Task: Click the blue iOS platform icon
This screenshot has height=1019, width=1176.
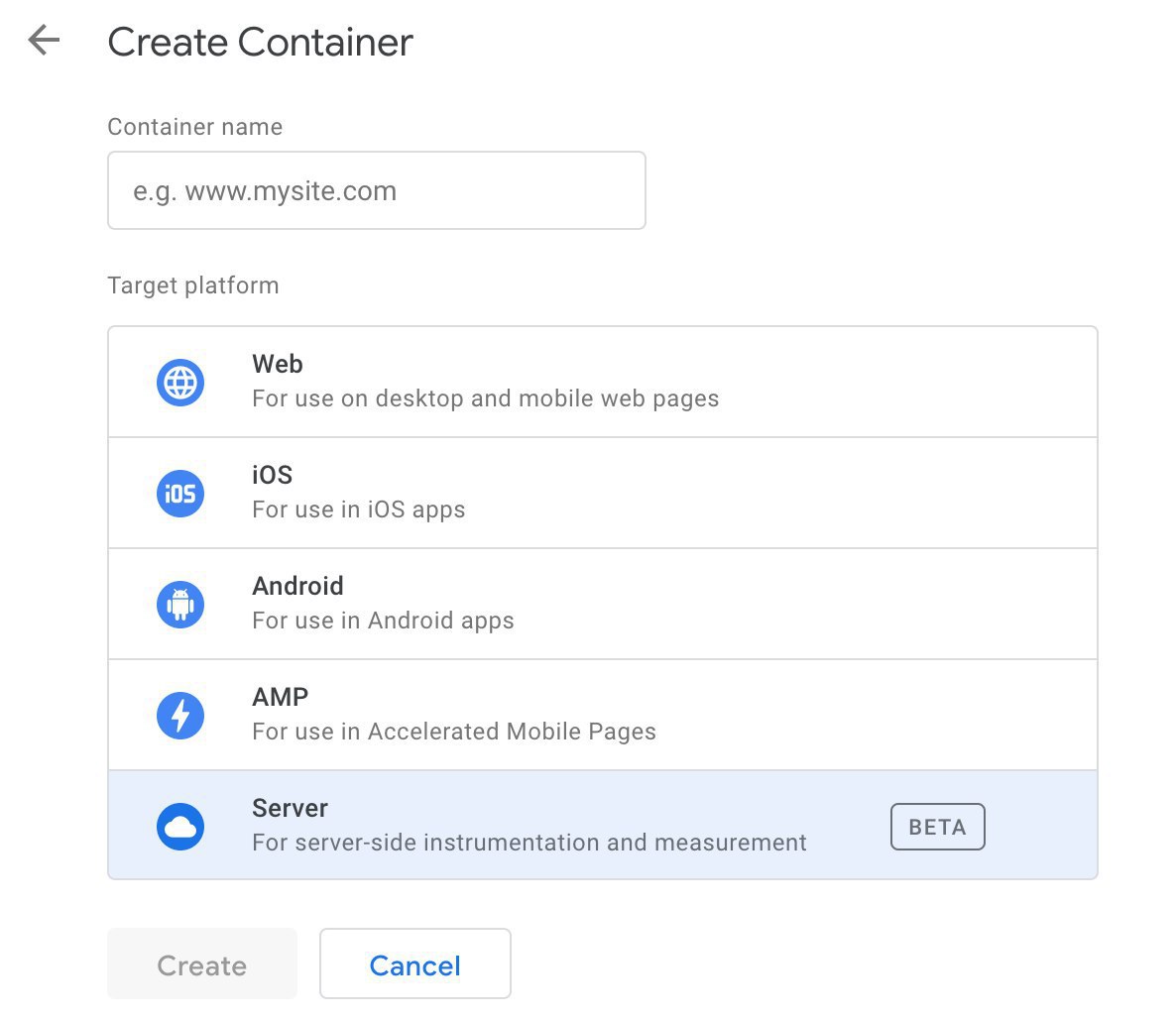Action: [180, 494]
